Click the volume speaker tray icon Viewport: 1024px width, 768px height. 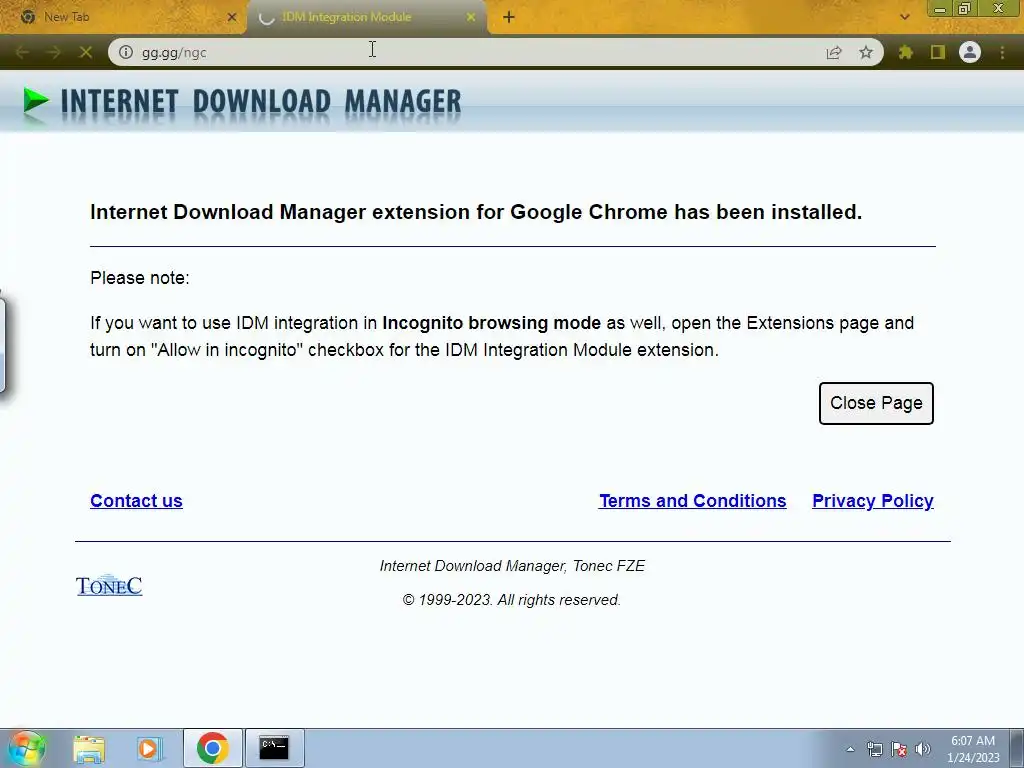(x=923, y=749)
